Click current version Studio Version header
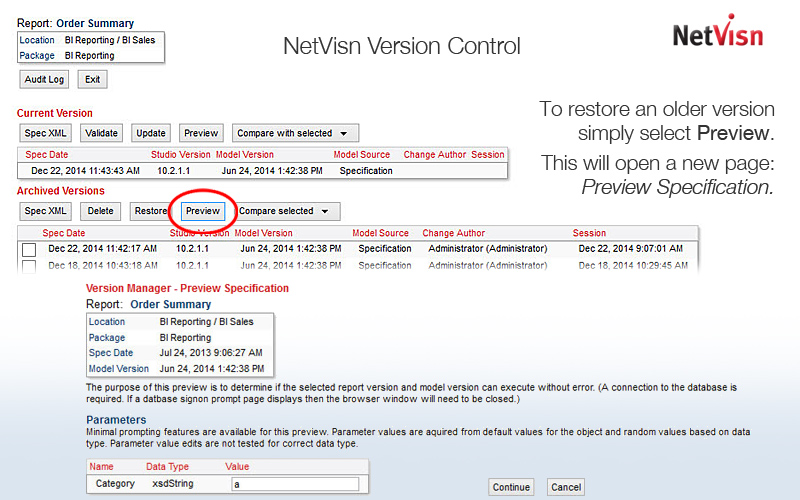Viewport: 800px width, 500px height. tap(181, 155)
